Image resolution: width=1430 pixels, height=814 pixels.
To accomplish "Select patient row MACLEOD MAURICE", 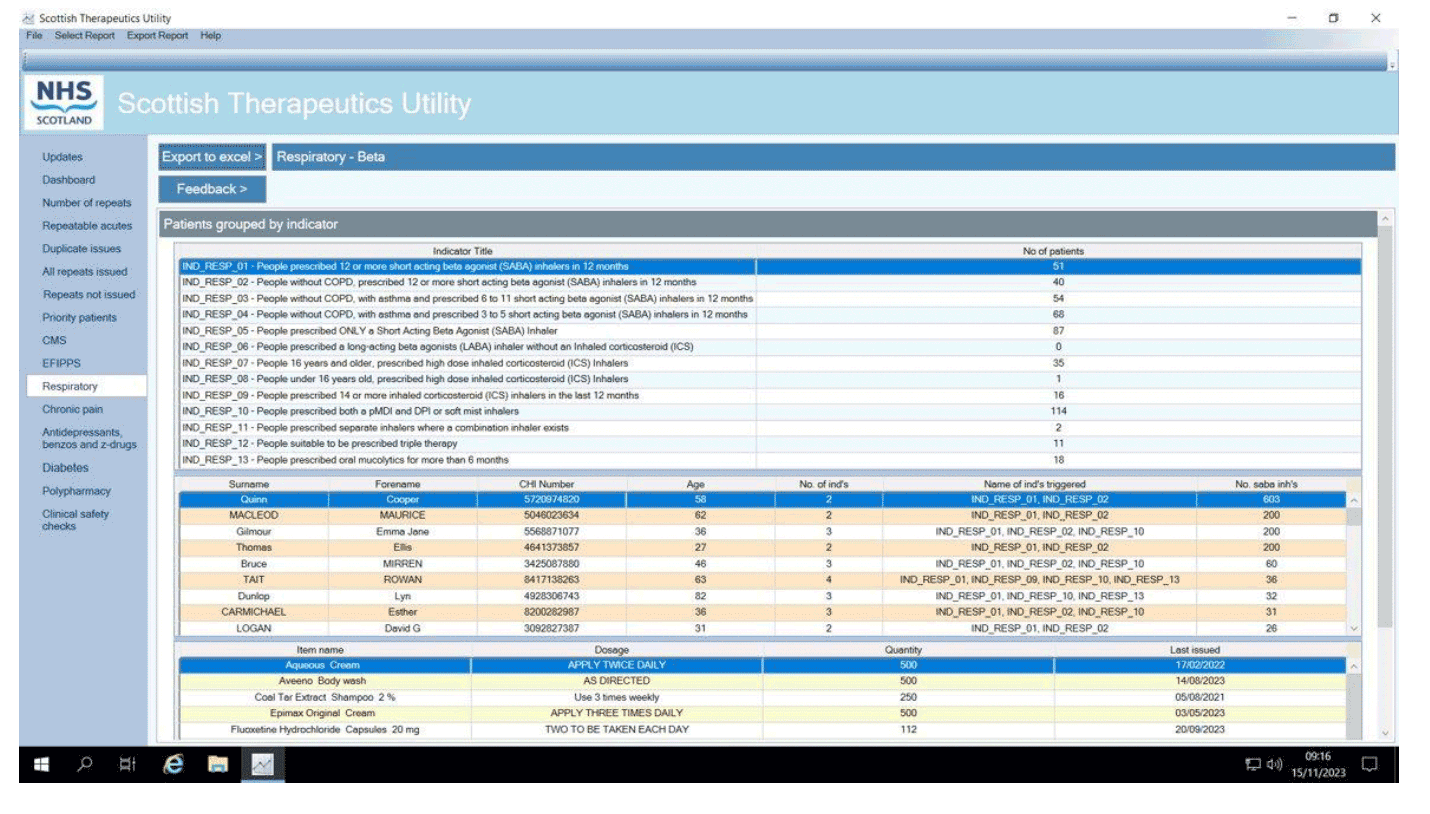I will (762, 515).
